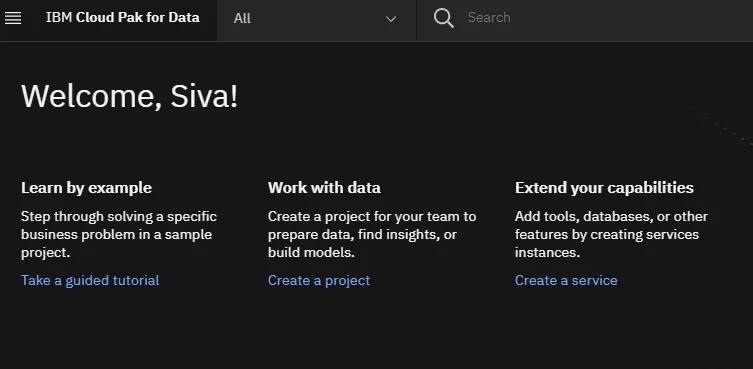Image resolution: width=753 pixels, height=369 pixels.
Task: Focus the Search input field
Action: (584, 18)
